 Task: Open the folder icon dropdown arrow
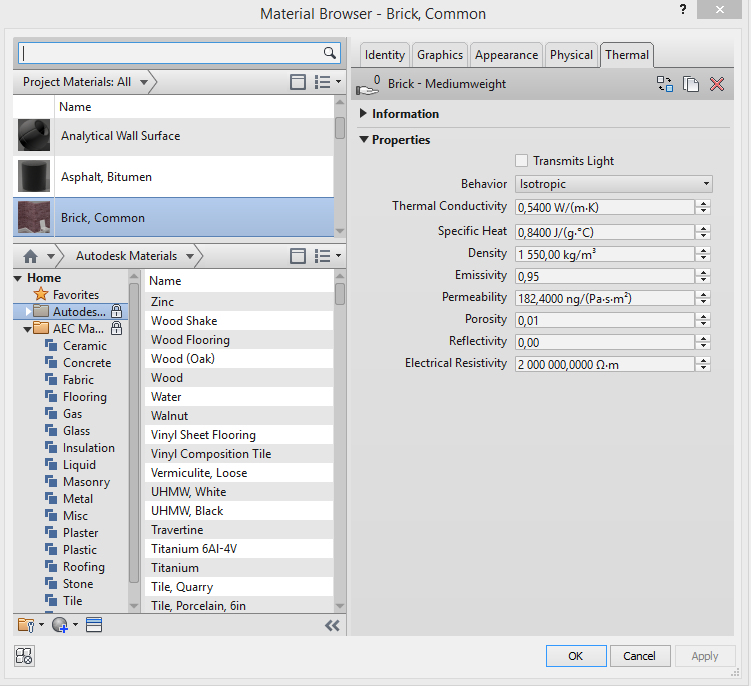tap(41, 625)
